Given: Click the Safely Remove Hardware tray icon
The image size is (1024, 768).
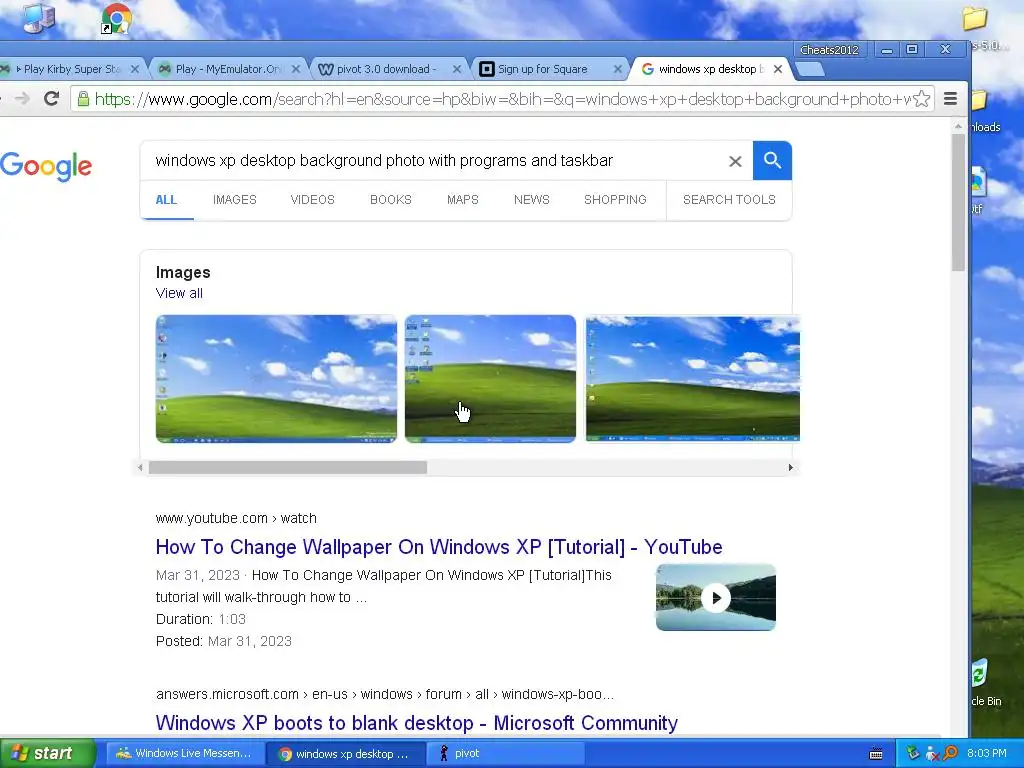Looking at the screenshot, I should point(913,754).
